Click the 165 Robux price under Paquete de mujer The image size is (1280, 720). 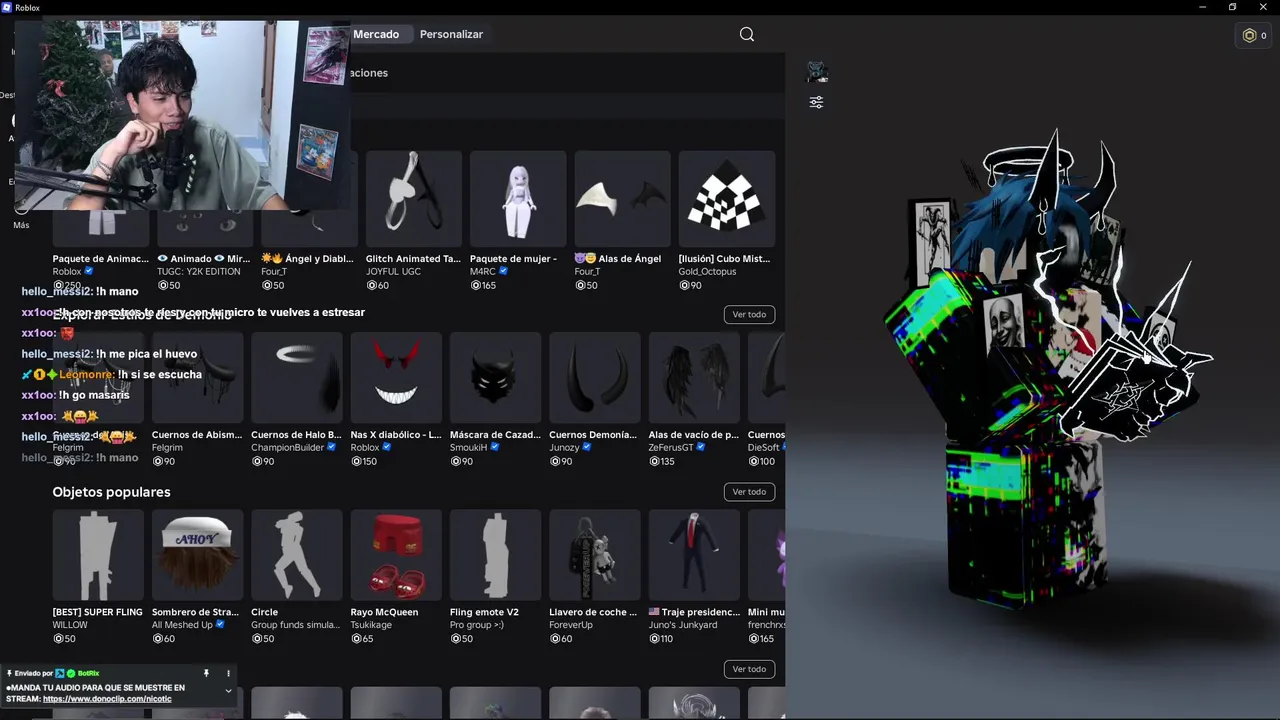pyautogui.click(x=483, y=285)
